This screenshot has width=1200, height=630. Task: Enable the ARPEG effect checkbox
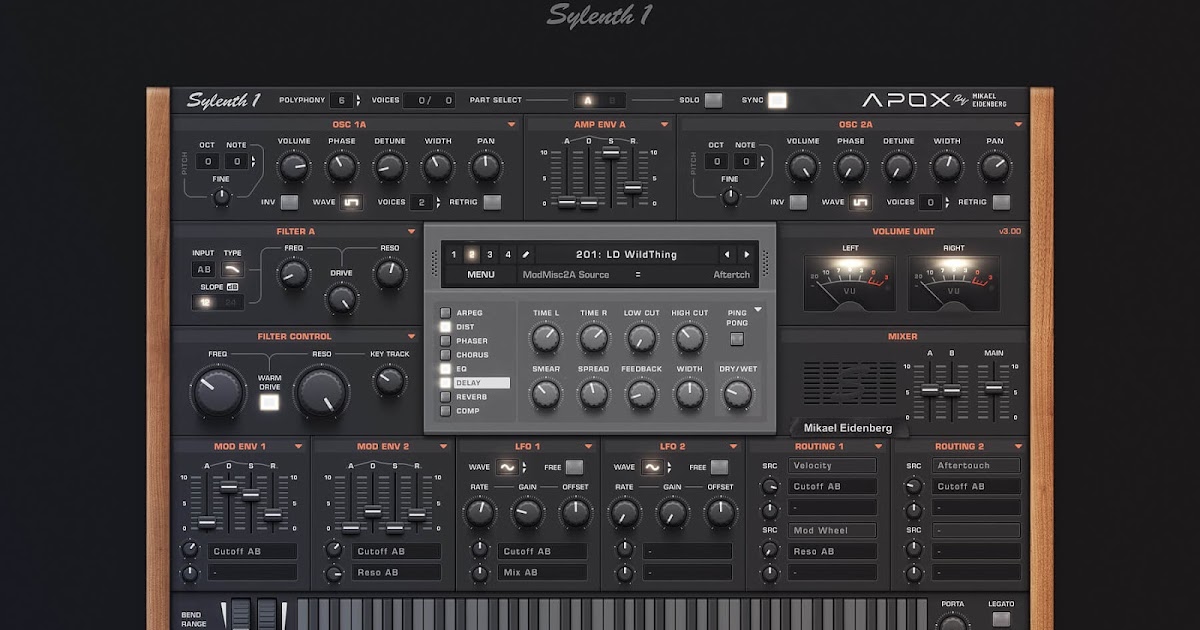coord(446,313)
